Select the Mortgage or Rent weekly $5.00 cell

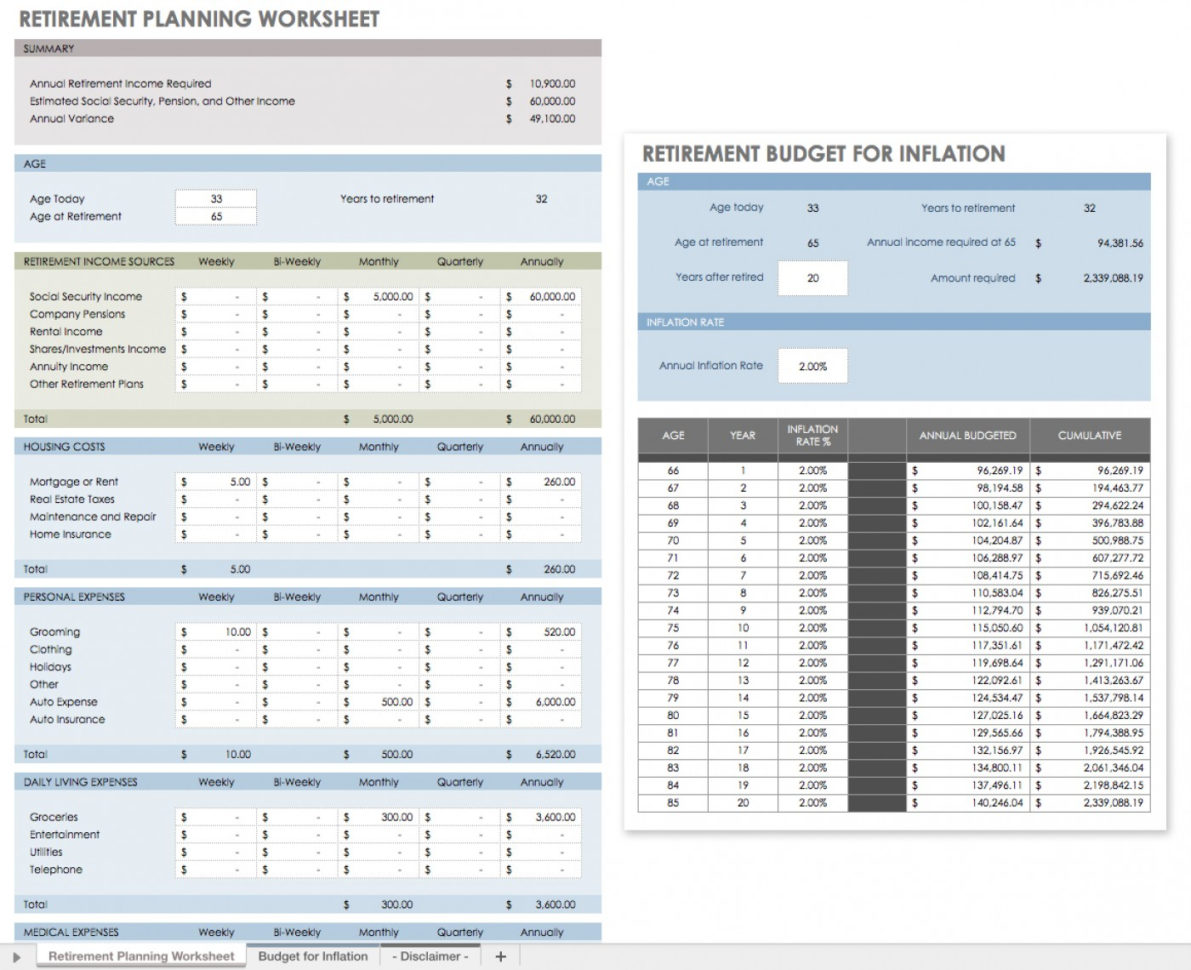217,481
